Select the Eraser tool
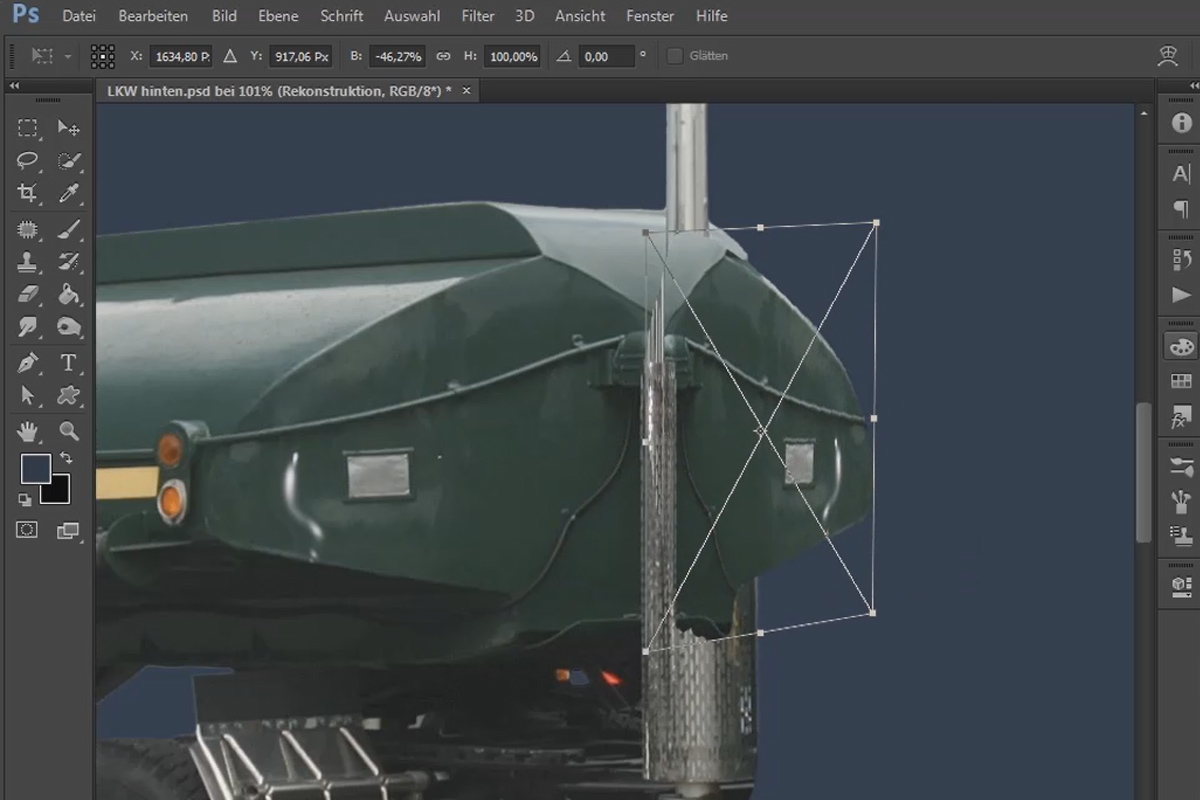1200x800 pixels. (x=27, y=295)
